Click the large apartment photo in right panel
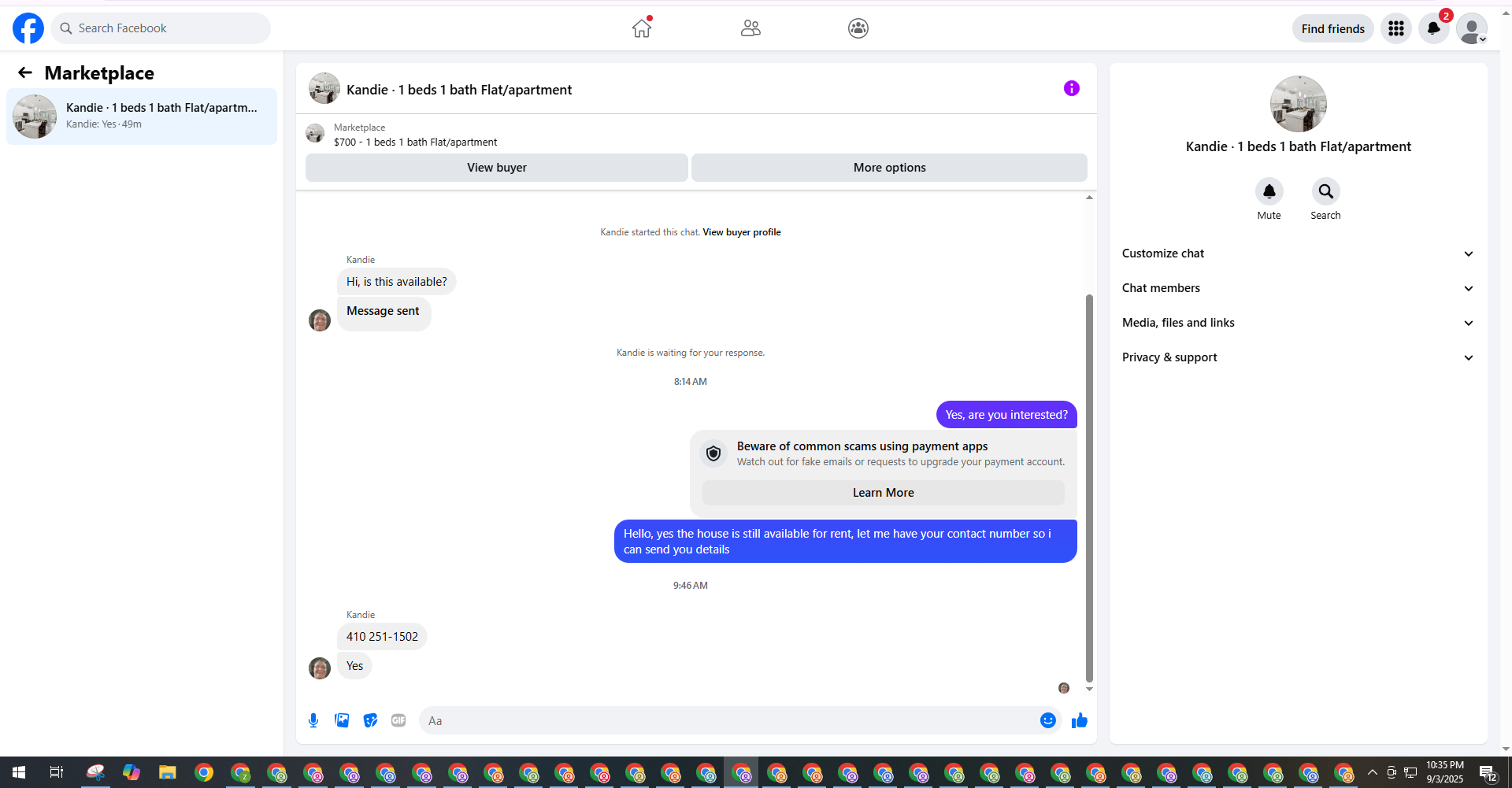Screen dimensions: 1512x788 [x=1299, y=104]
